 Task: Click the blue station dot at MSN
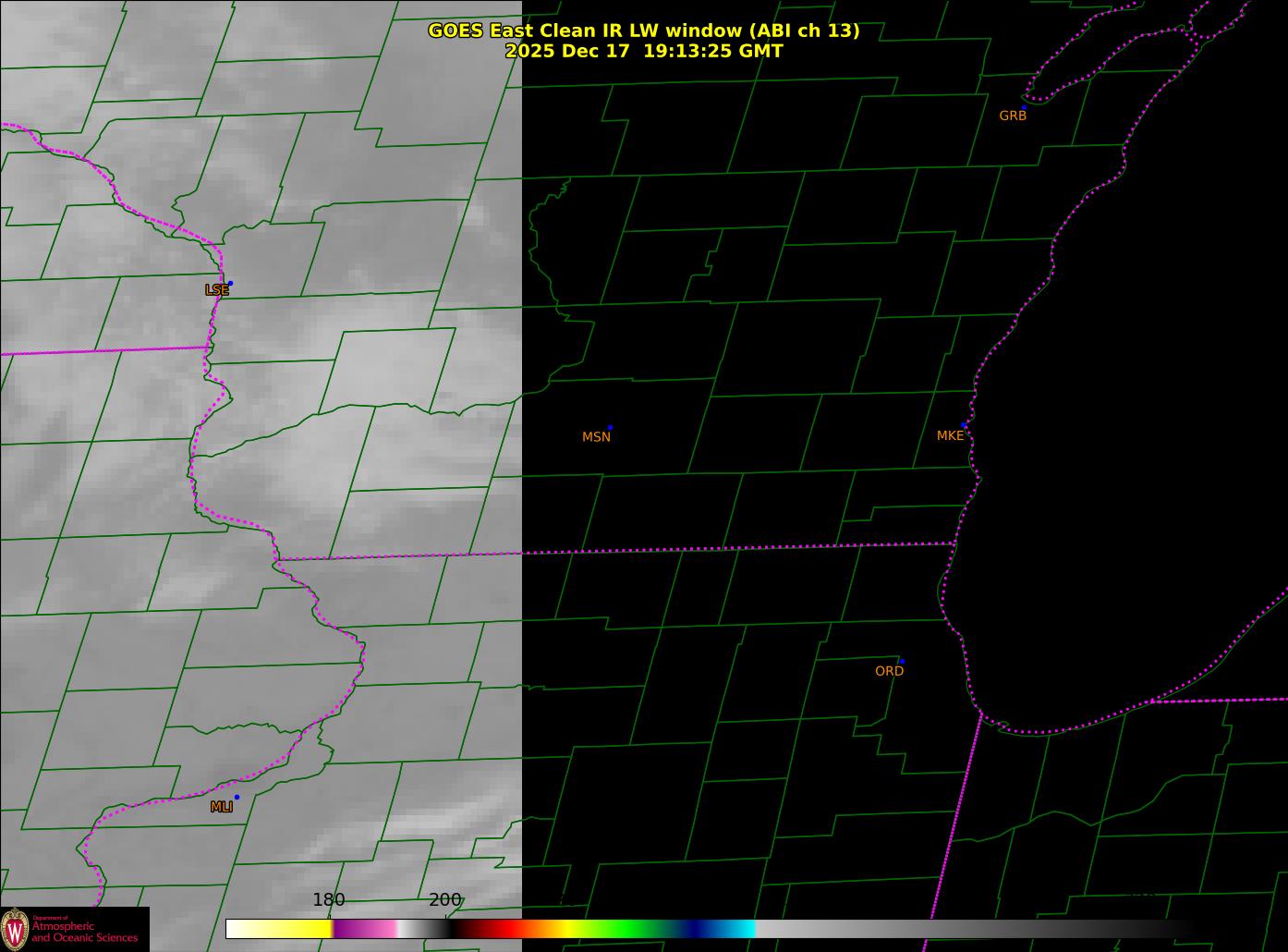[610, 428]
